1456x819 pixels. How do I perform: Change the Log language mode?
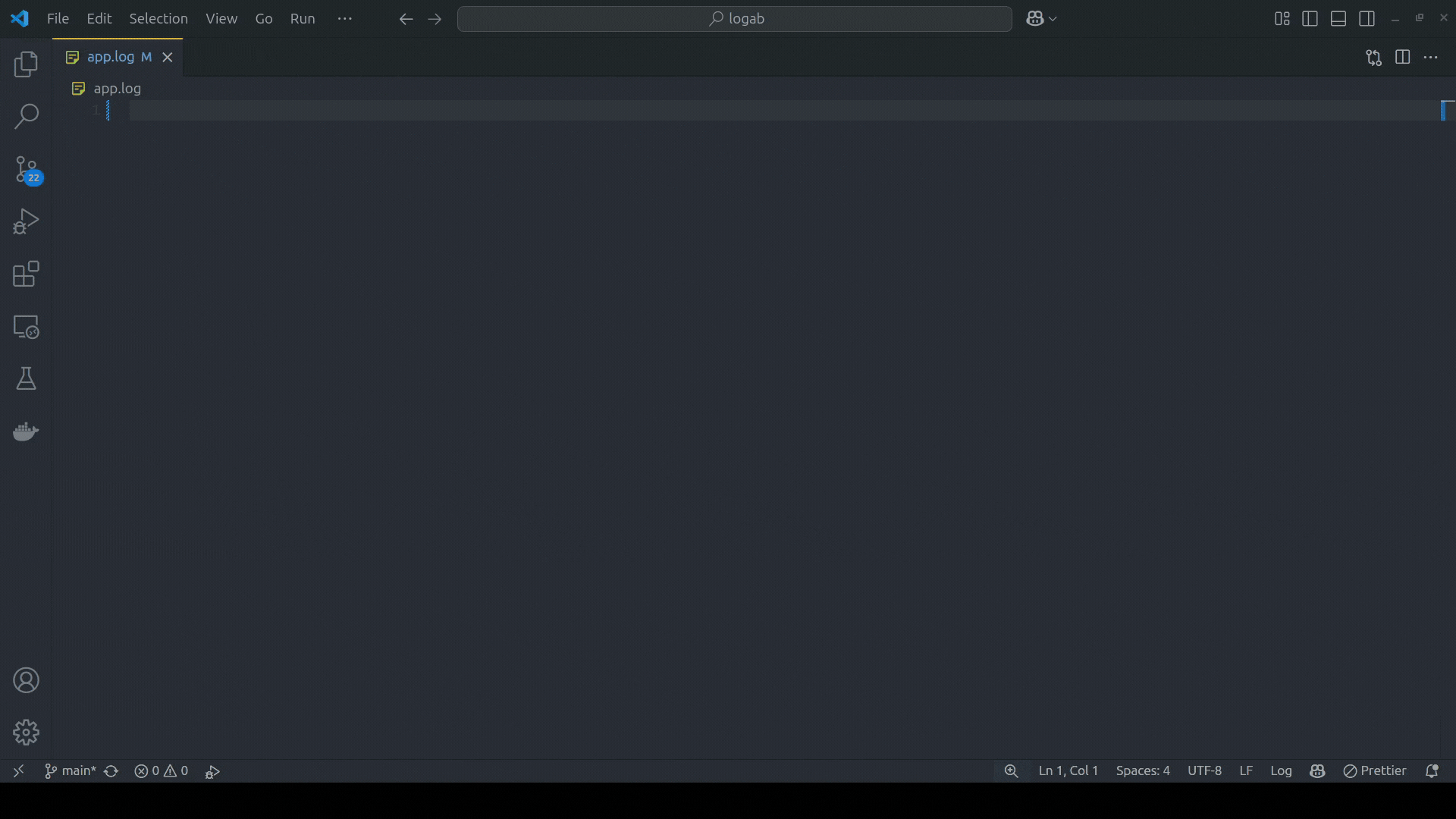coord(1281,771)
